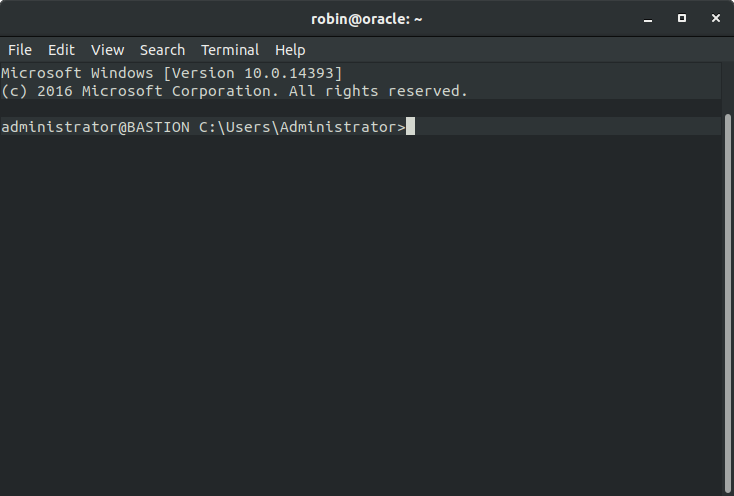Open the Help menu
The image size is (734, 496).
[x=290, y=50]
